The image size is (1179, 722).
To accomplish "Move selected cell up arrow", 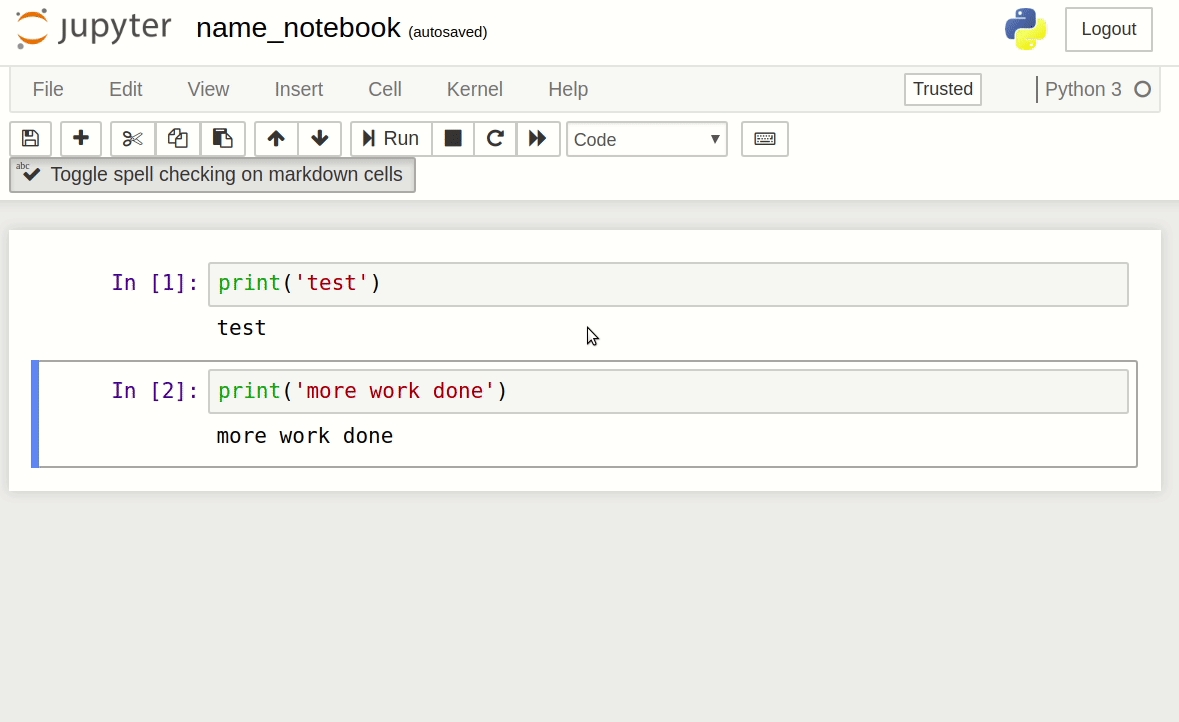I will click(276, 139).
